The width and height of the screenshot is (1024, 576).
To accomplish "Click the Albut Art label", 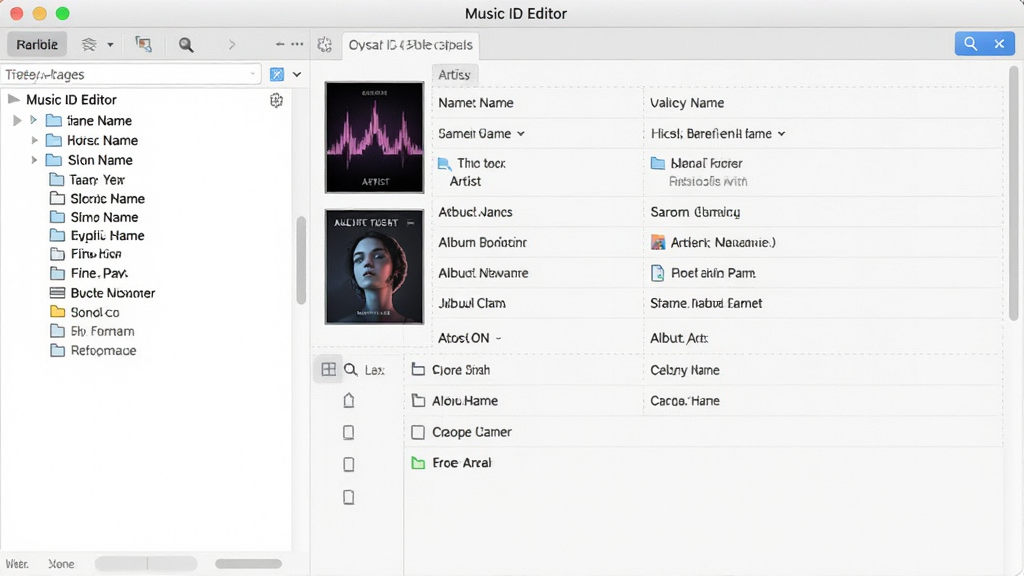I will (679, 338).
